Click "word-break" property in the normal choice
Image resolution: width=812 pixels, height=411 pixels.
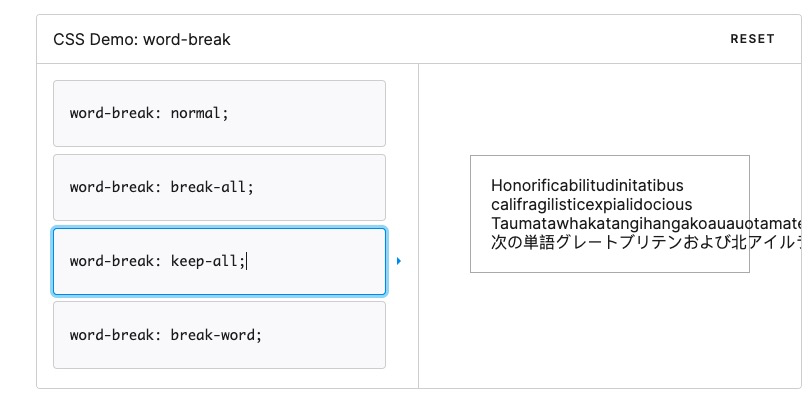pyautogui.click(x=110, y=113)
